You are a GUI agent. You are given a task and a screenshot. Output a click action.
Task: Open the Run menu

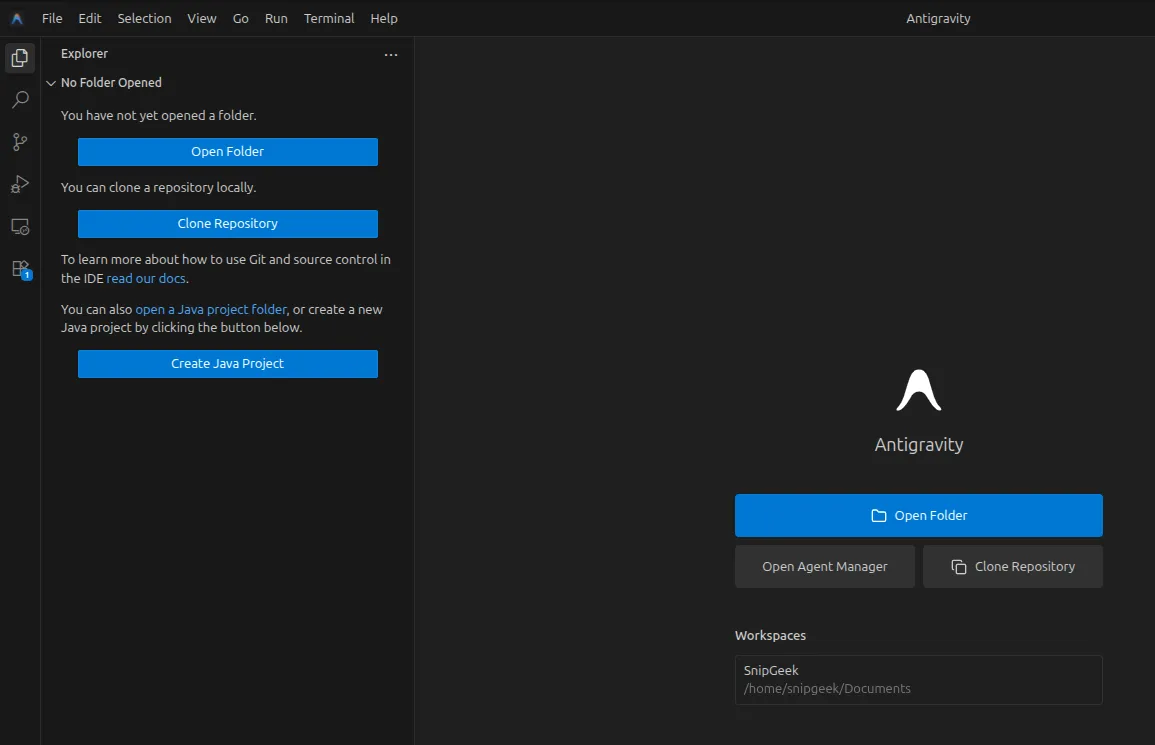276,18
